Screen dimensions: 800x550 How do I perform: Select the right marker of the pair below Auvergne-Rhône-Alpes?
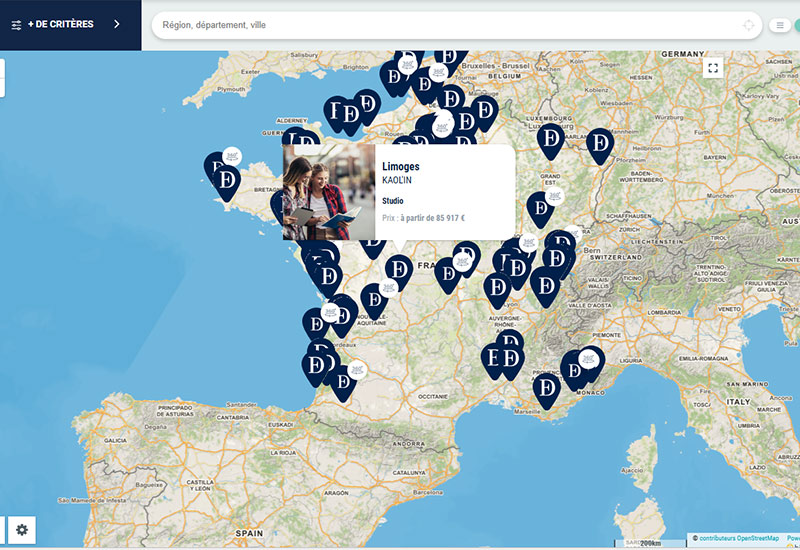[x=511, y=359]
